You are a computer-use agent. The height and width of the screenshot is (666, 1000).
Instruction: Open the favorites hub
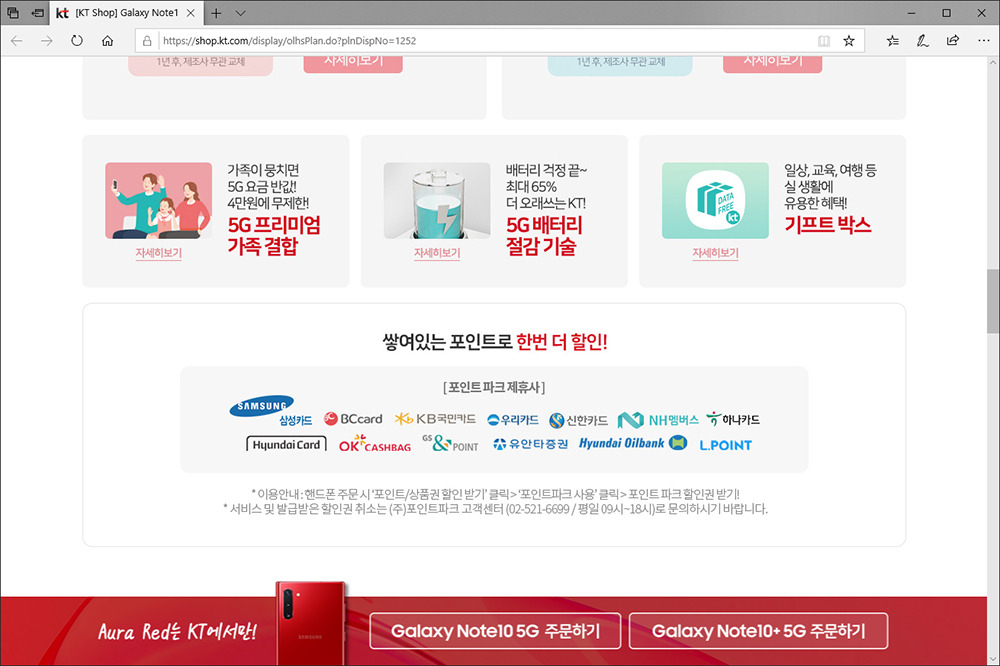(x=893, y=41)
